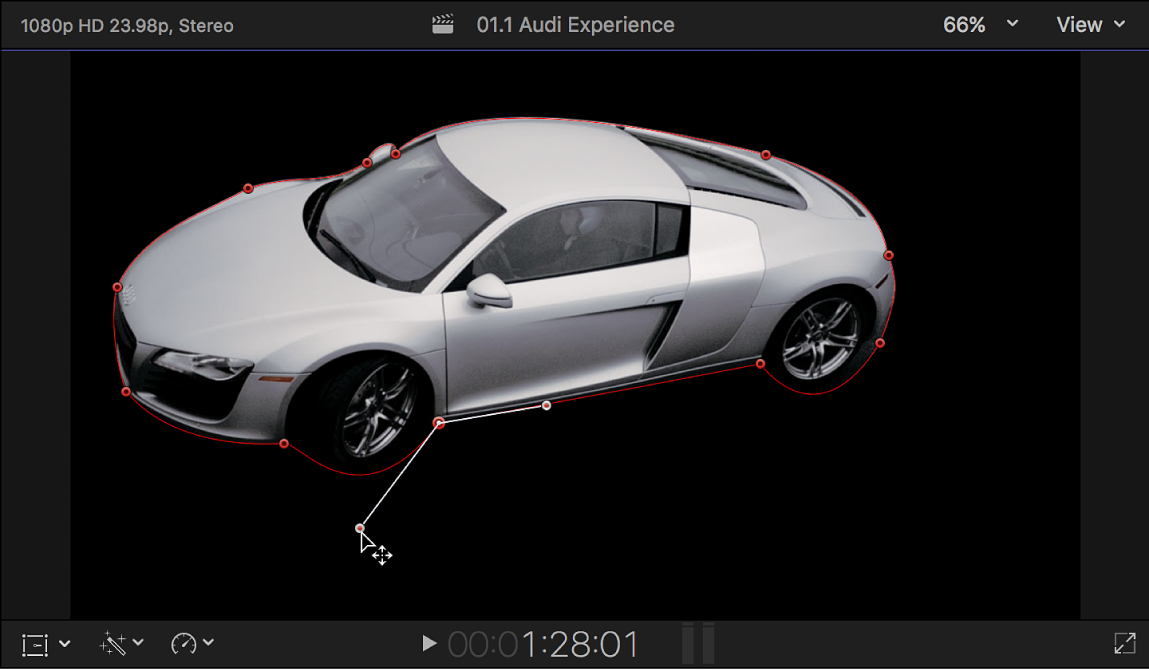Click the audio meters next to the timecode
The width and height of the screenshot is (1149, 670).
[697, 643]
